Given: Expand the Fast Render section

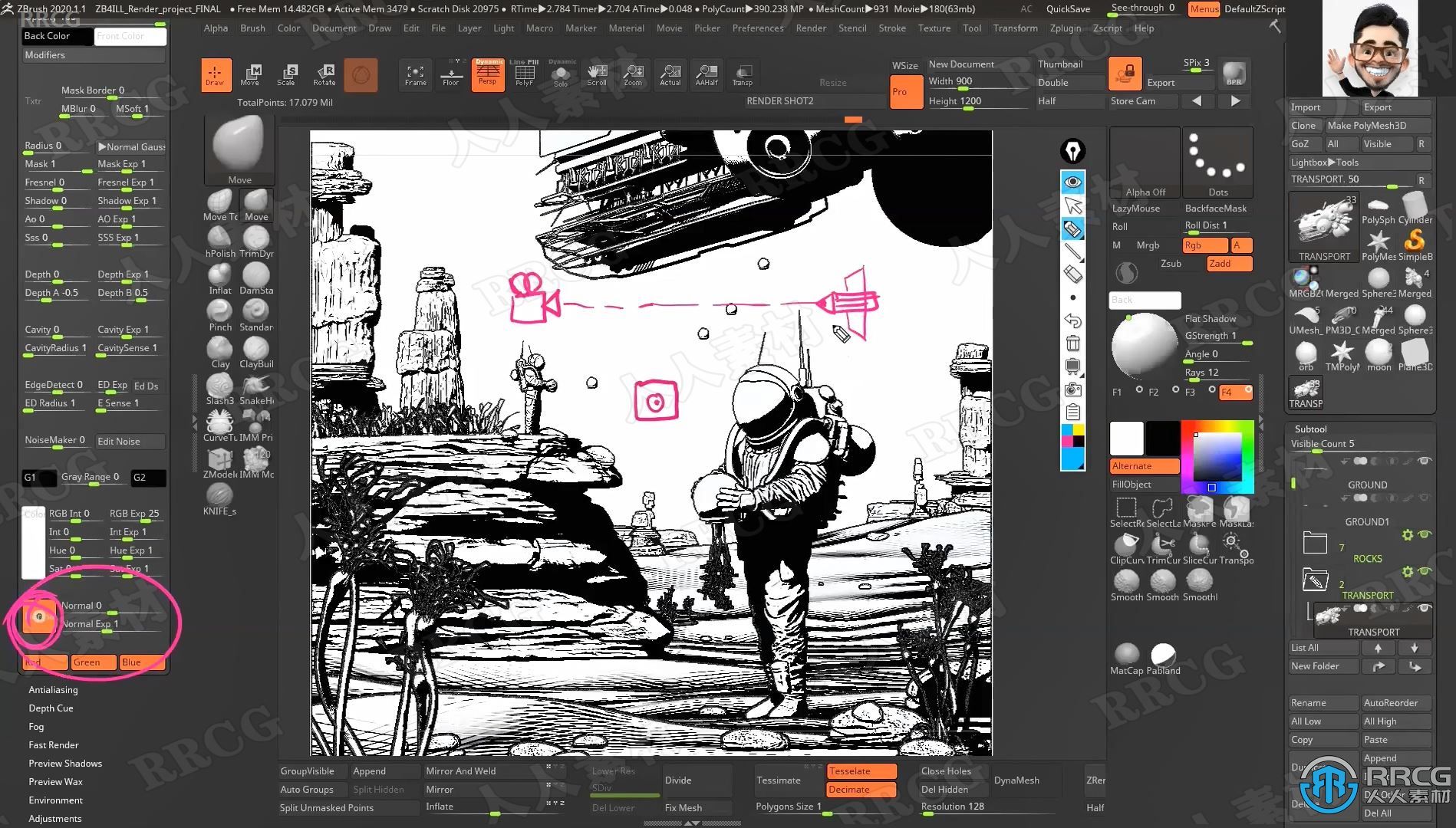Looking at the screenshot, I should point(53,745).
